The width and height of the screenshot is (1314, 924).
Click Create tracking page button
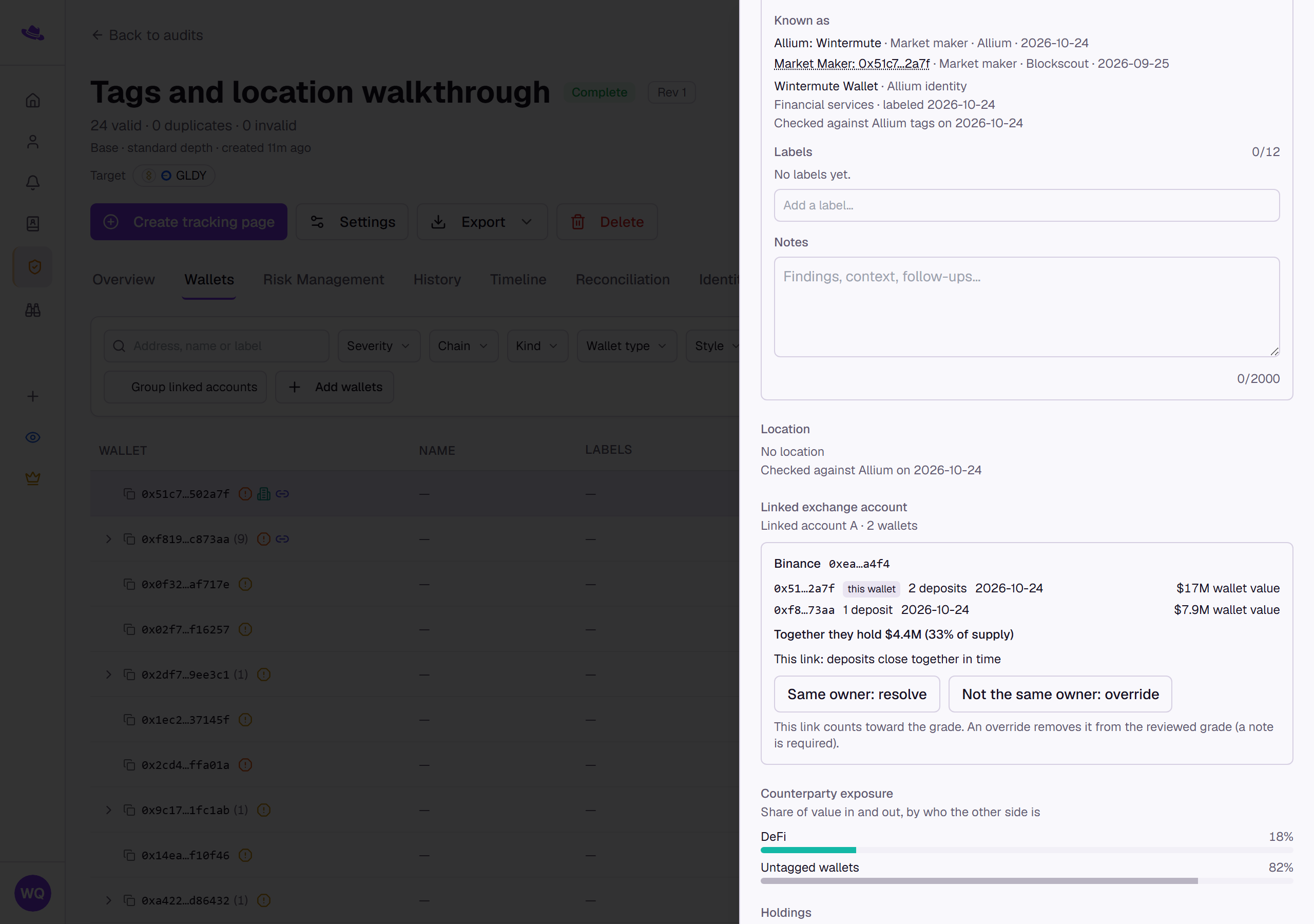pyautogui.click(x=189, y=222)
